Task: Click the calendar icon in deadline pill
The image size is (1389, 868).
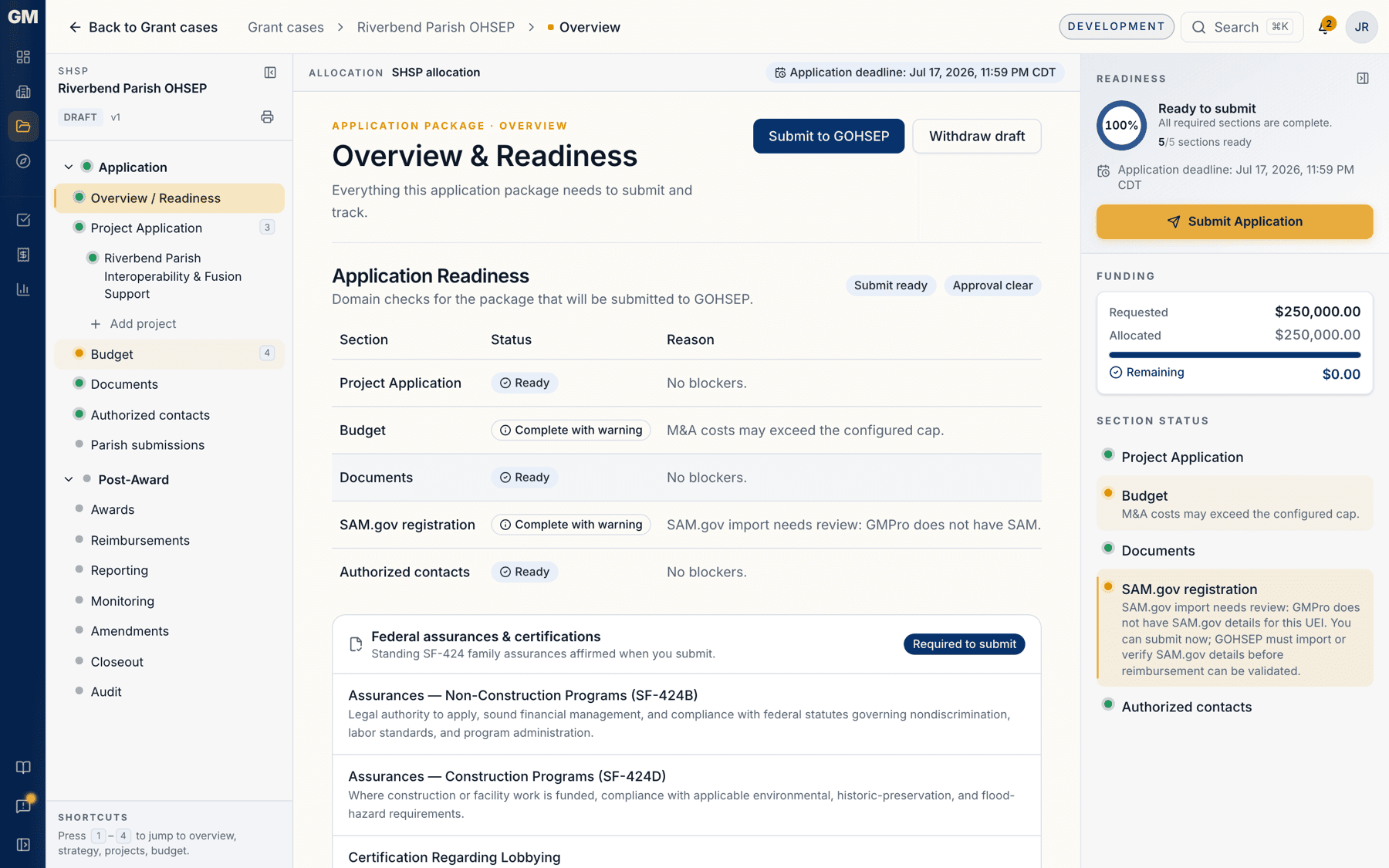Action: coord(780,73)
